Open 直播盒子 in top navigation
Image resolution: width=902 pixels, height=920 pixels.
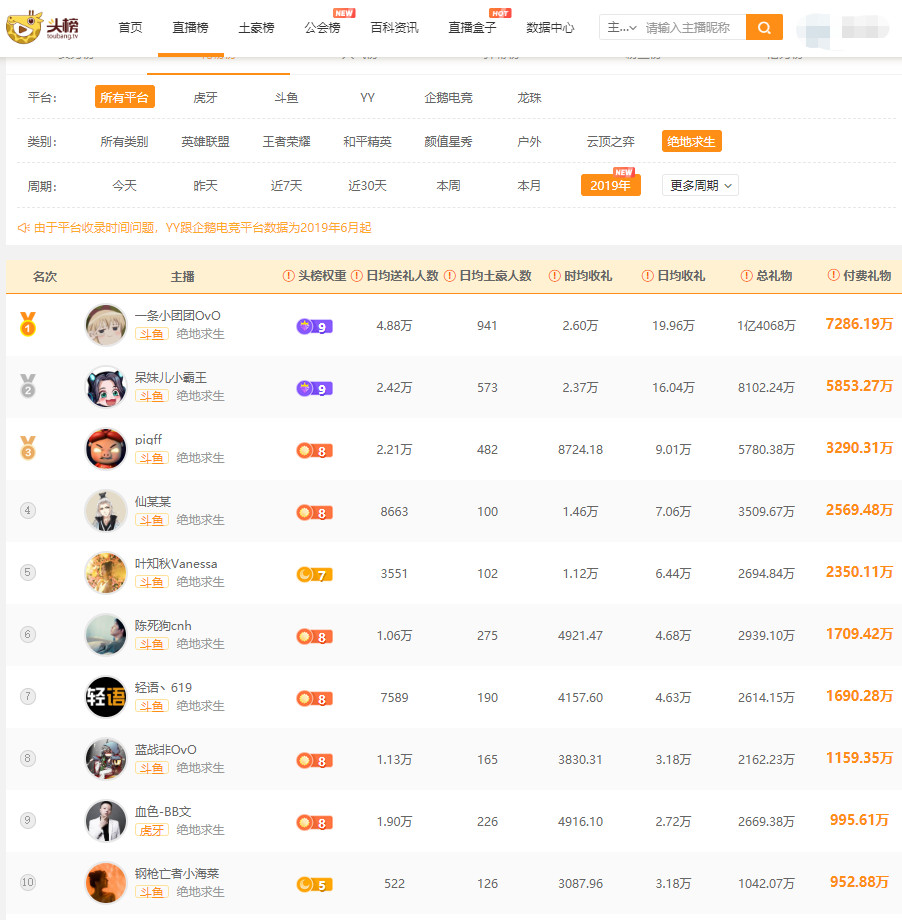tap(472, 28)
